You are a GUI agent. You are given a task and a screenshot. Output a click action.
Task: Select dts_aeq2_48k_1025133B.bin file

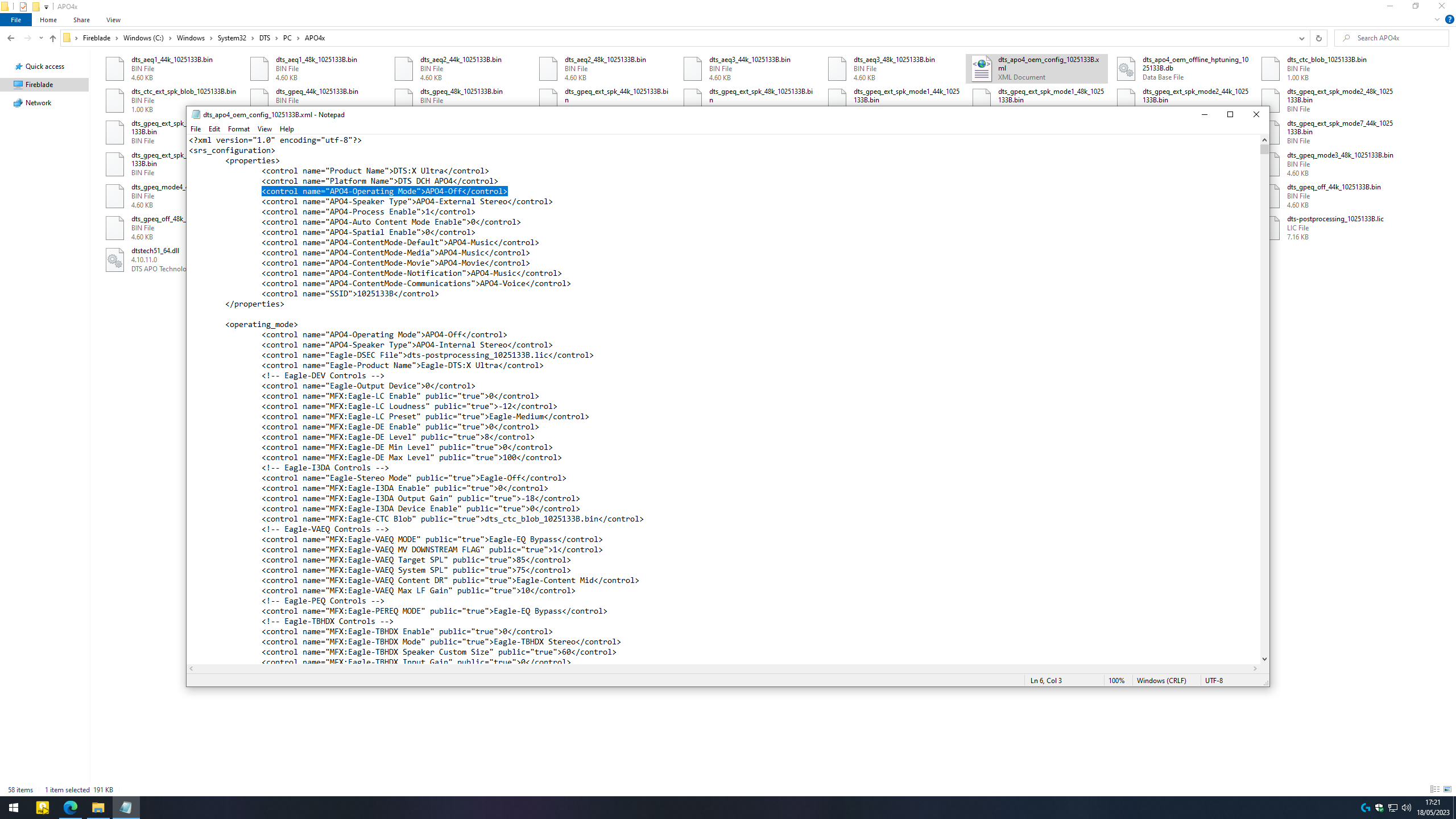605,69
